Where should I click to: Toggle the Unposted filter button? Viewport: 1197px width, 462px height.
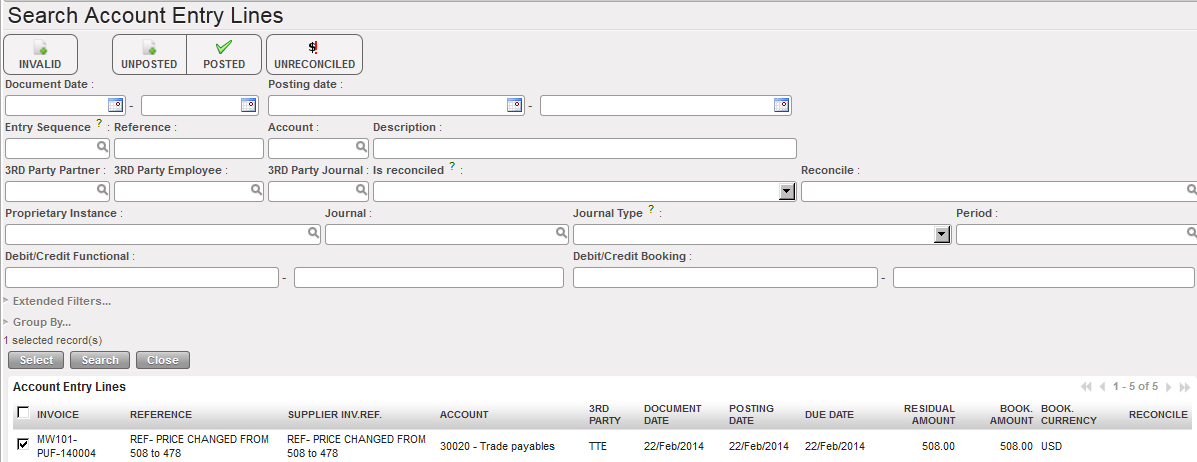pos(150,55)
